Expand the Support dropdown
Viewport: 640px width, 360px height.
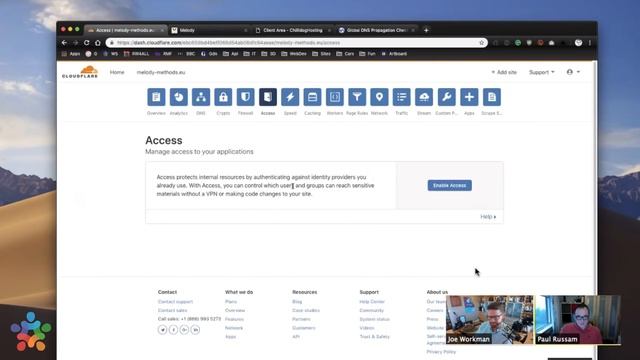click(x=542, y=72)
